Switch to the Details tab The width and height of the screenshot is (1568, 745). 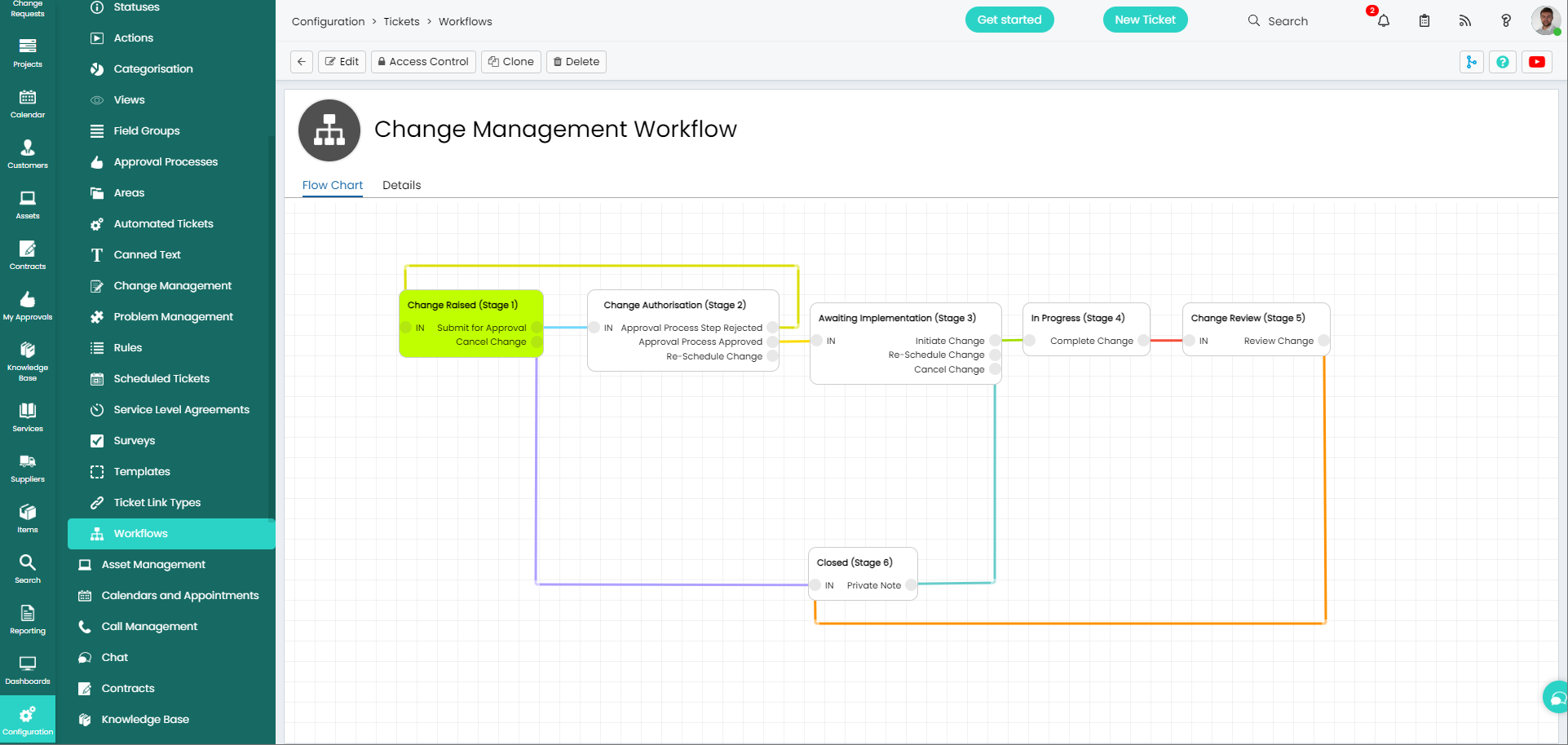(x=401, y=185)
